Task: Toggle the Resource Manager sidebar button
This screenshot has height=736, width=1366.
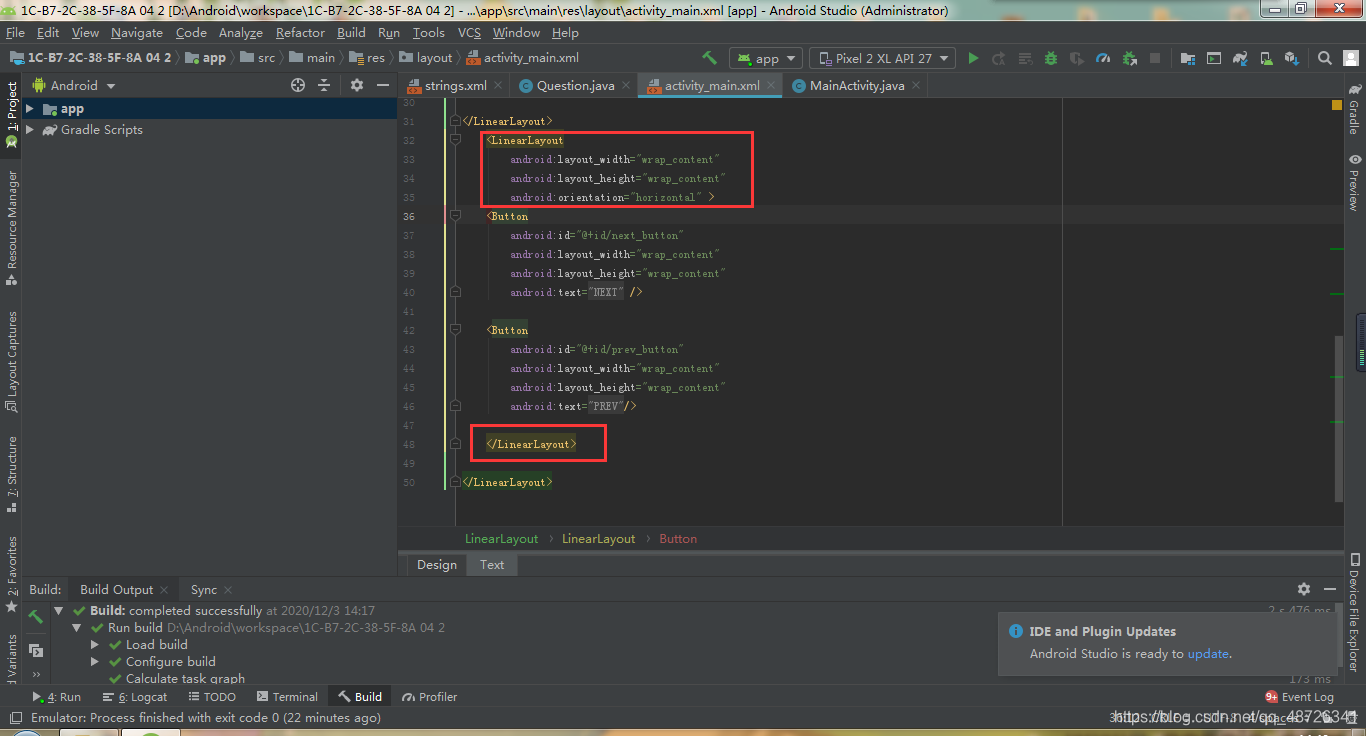Action: click(11, 228)
